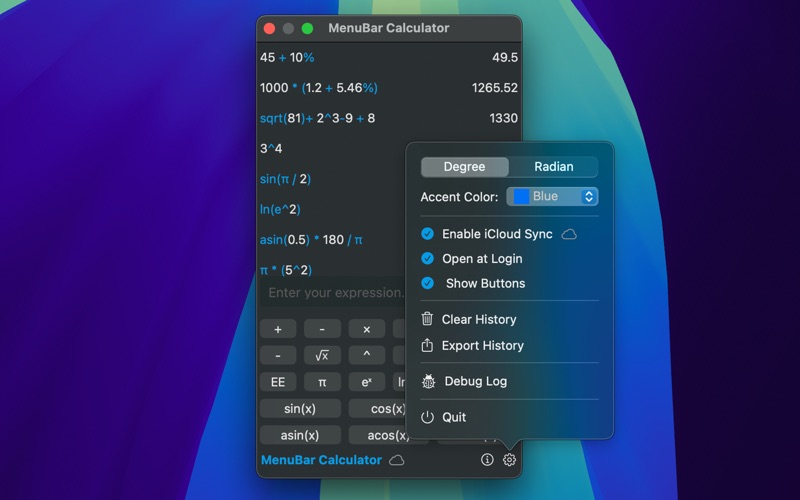Close the MenuBar Calculator window

(269, 29)
